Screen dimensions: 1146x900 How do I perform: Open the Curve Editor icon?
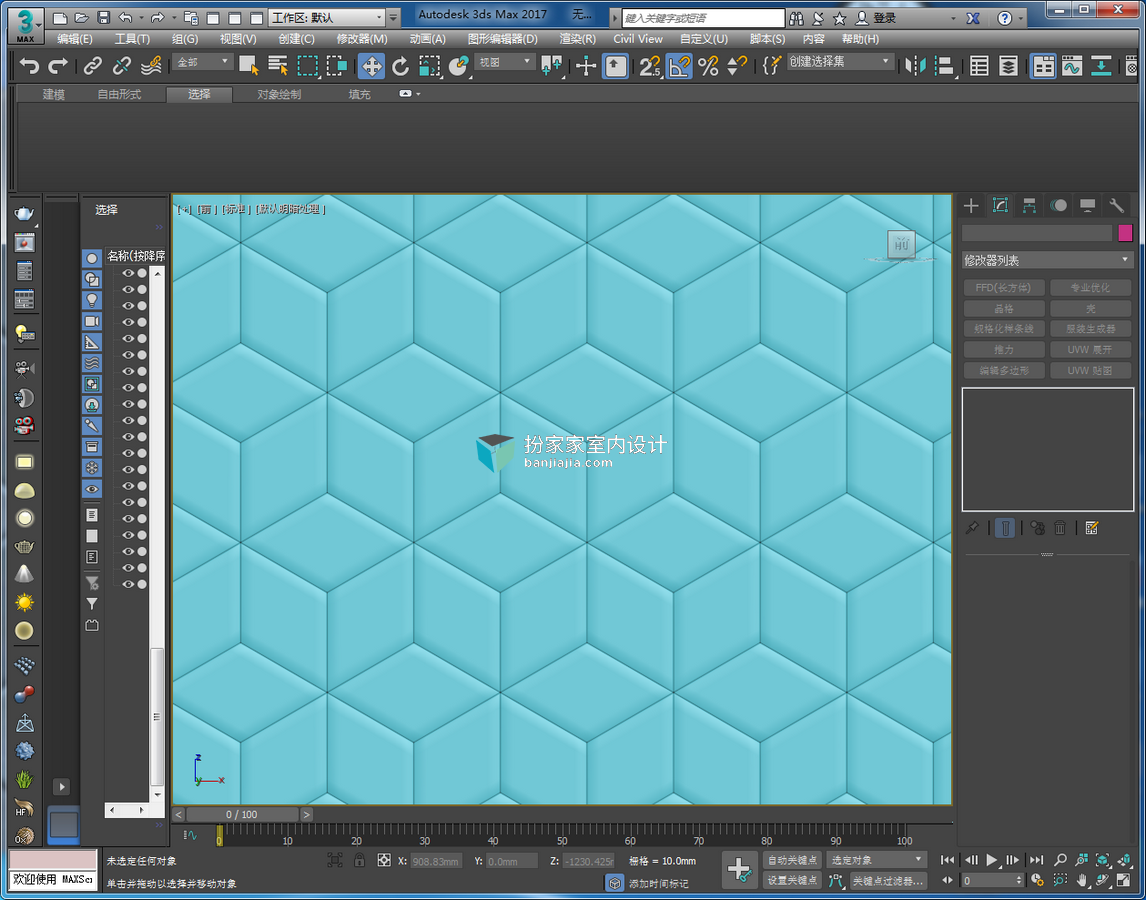1071,67
